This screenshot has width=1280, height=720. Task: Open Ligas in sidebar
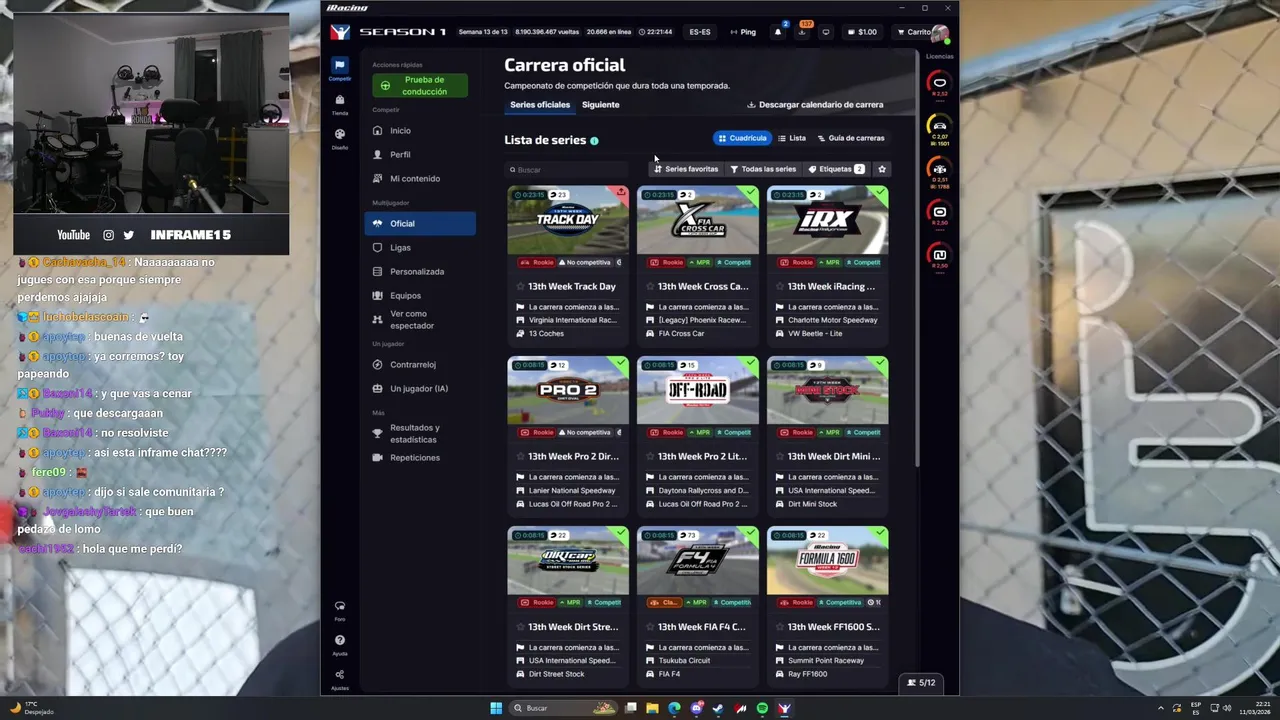(x=420, y=248)
